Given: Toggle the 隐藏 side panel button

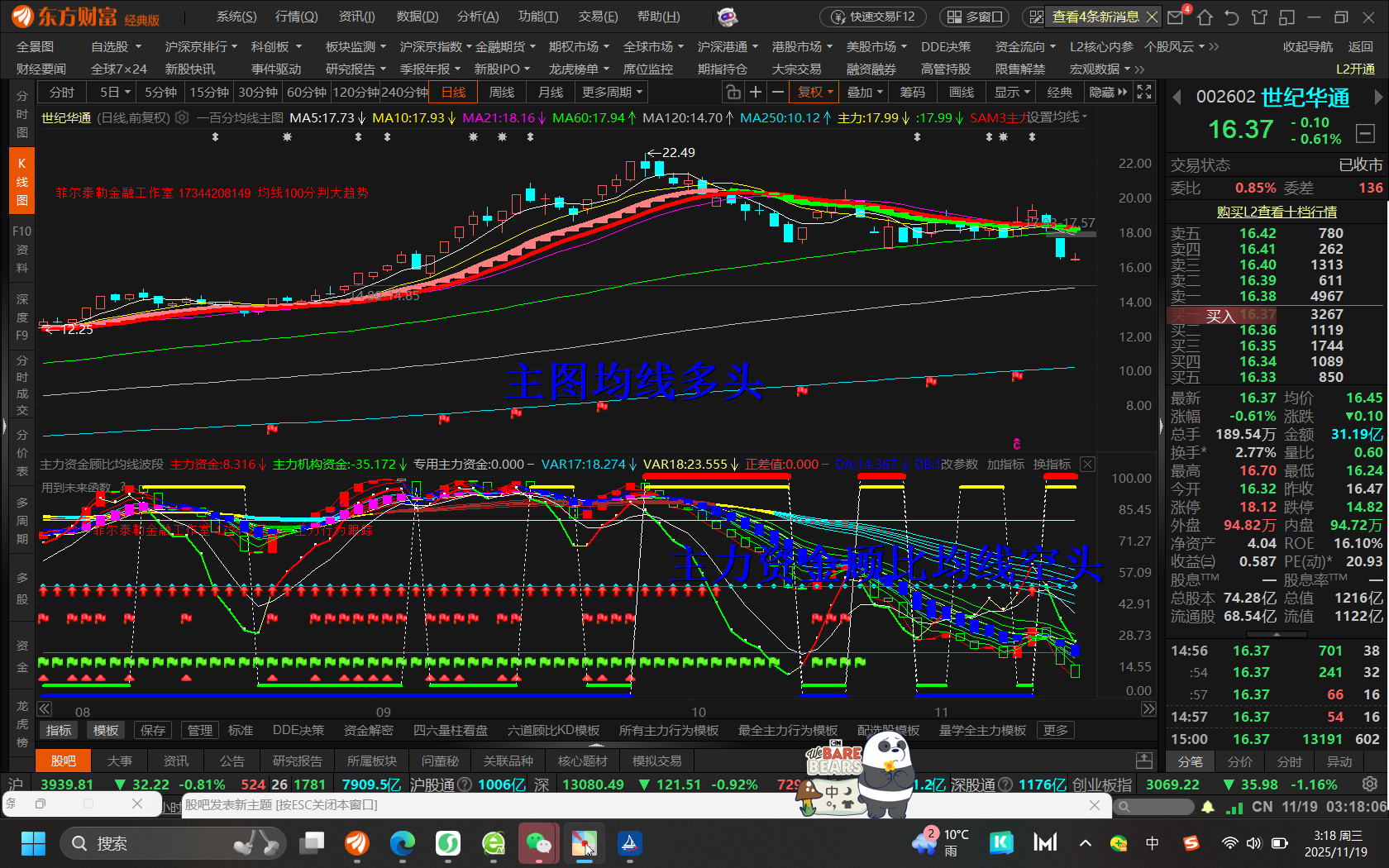Looking at the screenshot, I should click(1108, 93).
